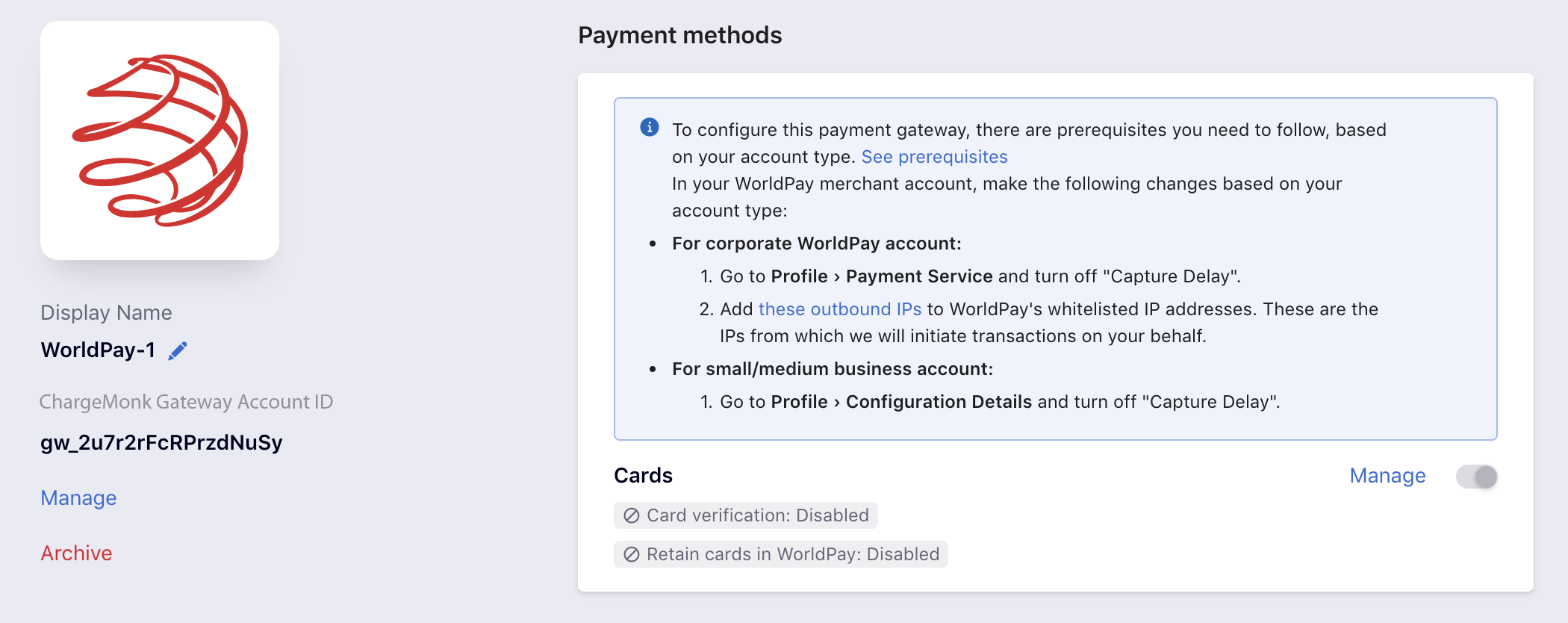The width and height of the screenshot is (1568, 623).
Task: Click the WorldPay-1 display name text
Action: pyautogui.click(x=98, y=350)
